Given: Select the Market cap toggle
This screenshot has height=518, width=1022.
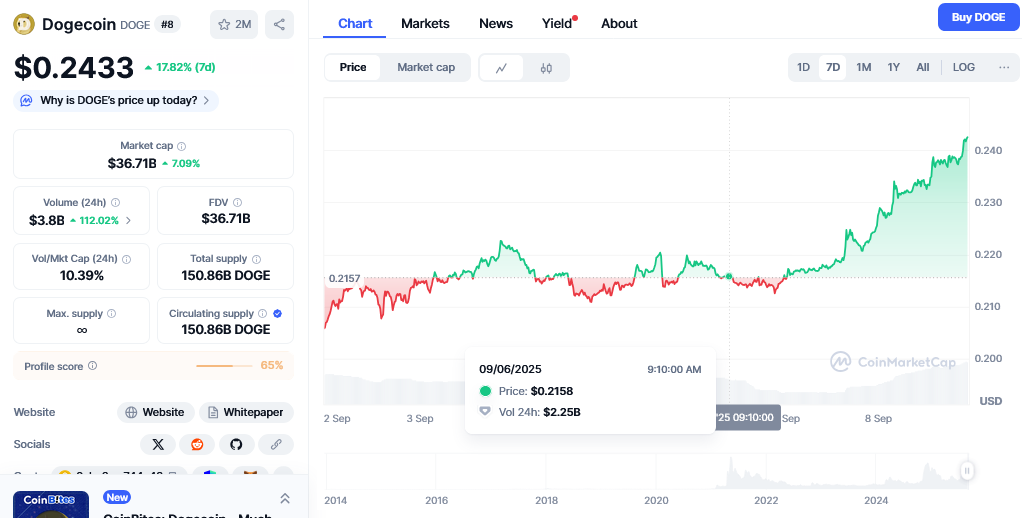Looking at the screenshot, I should pyautogui.click(x=426, y=67).
